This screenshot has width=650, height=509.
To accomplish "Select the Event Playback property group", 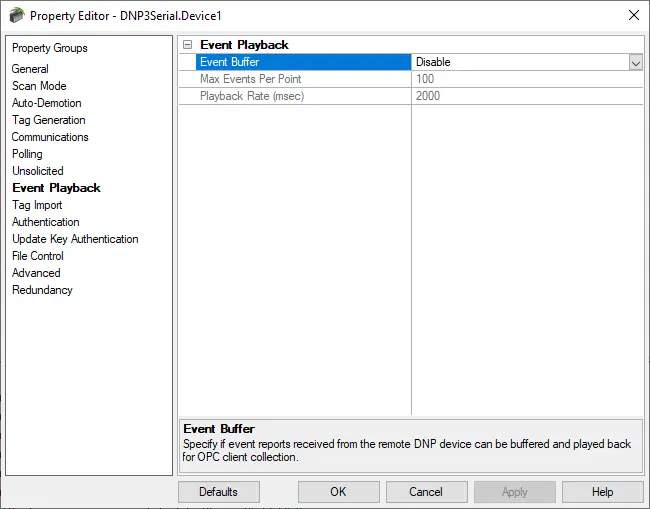I will tap(56, 188).
